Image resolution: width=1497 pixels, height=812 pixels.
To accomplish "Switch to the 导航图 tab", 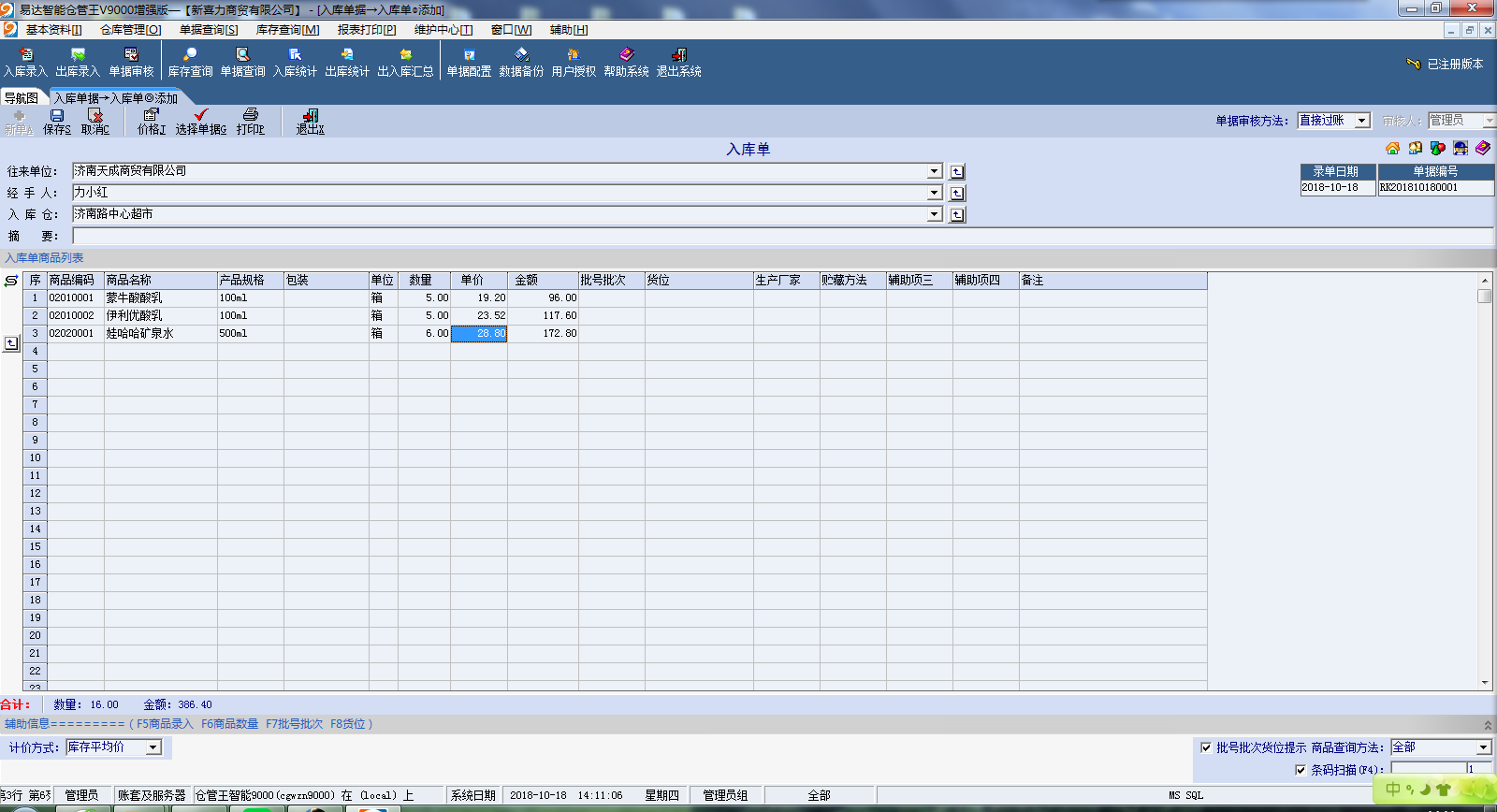I will [x=22, y=98].
